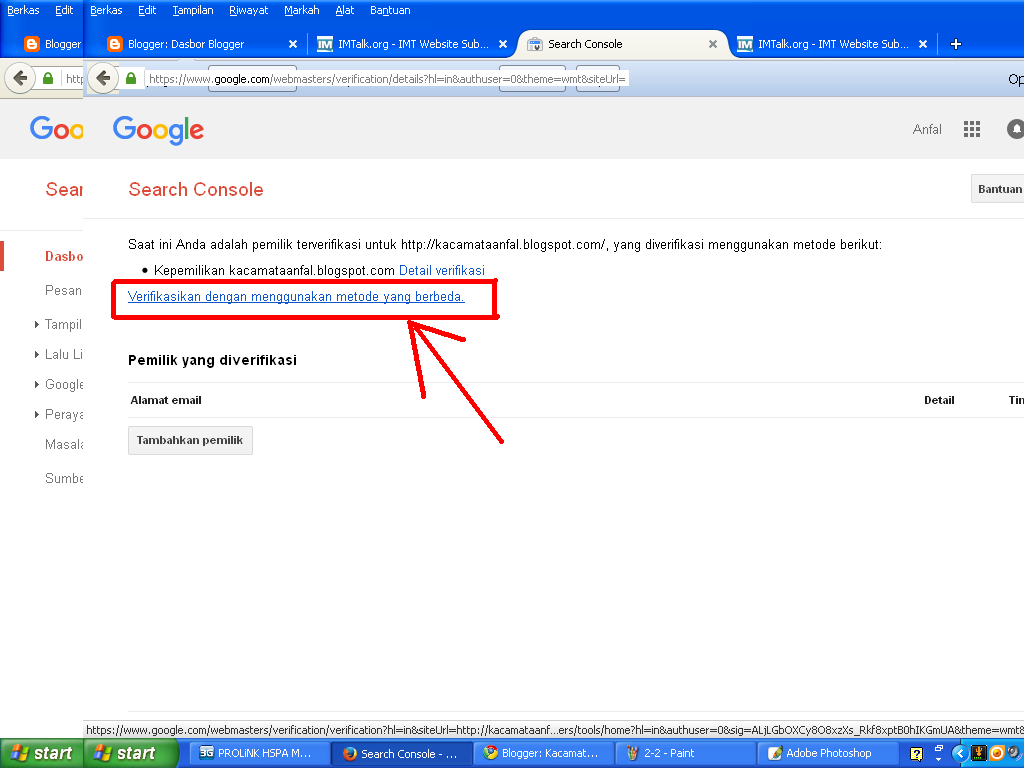Click Verifikasikan dengan menggunakan metode yang berbeda
This screenshot has width=1024, height=768.
(296, 296)
